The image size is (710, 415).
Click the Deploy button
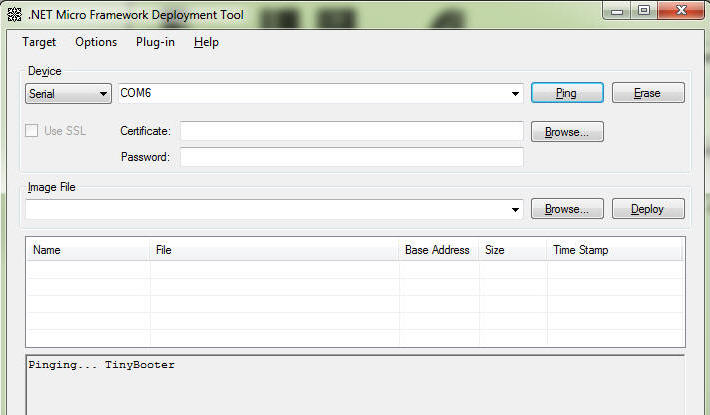click(648, 209)
